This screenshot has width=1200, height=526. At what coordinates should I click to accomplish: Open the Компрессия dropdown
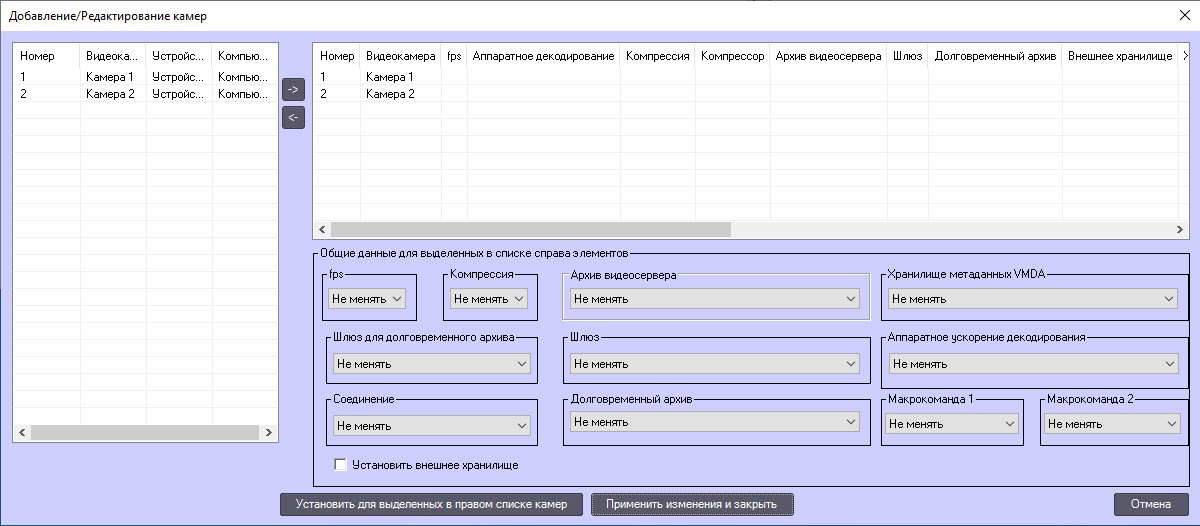click(x=488, y=298)
